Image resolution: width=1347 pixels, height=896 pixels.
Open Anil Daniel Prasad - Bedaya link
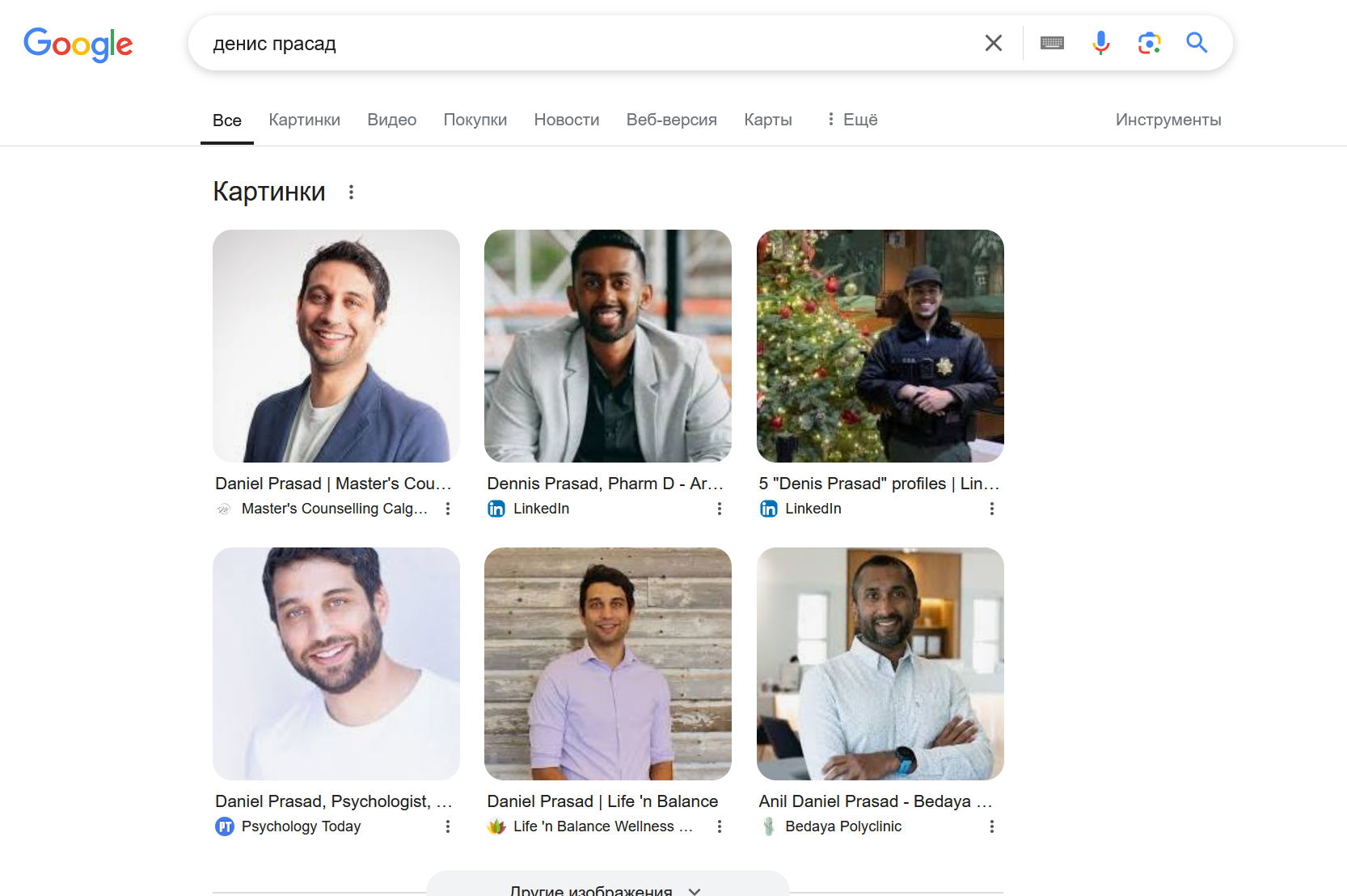pyautogui.click(x=876, y=801)
